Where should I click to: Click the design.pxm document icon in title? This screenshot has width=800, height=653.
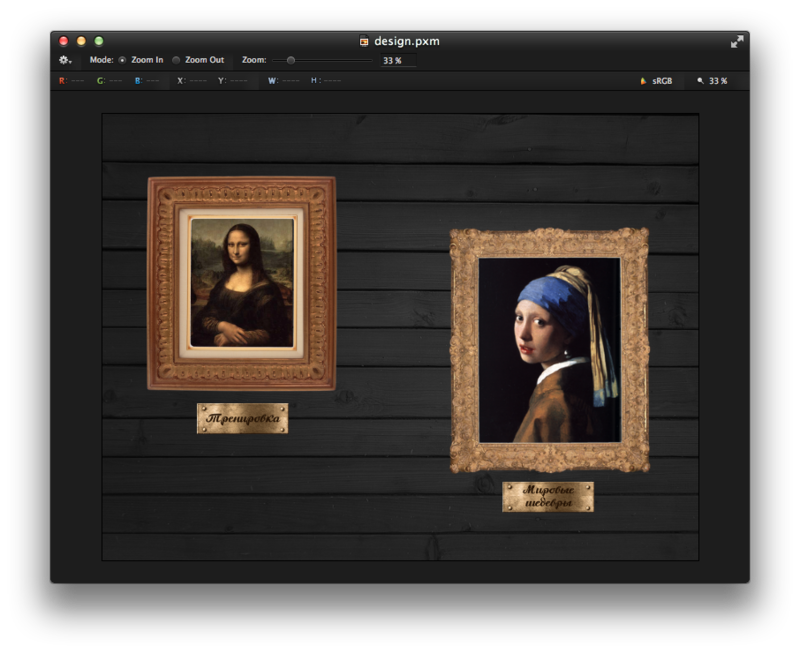click(364, 41)
